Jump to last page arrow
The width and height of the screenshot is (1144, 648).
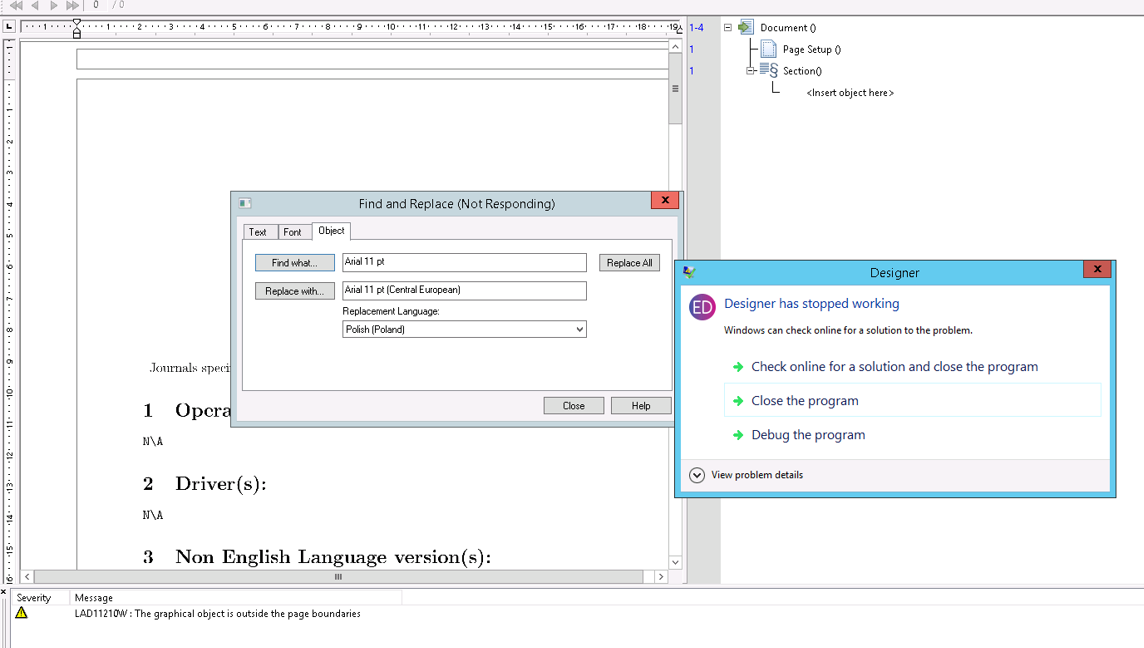[71, 6]
